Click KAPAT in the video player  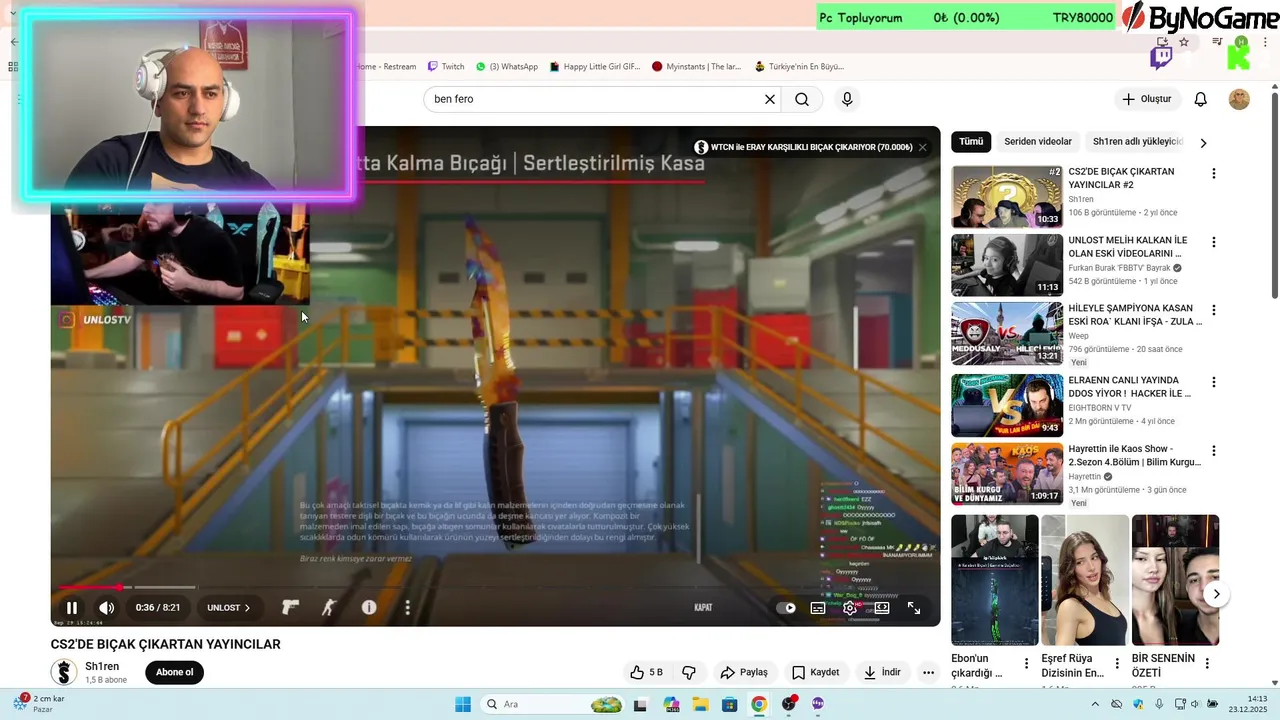[703, 607]
